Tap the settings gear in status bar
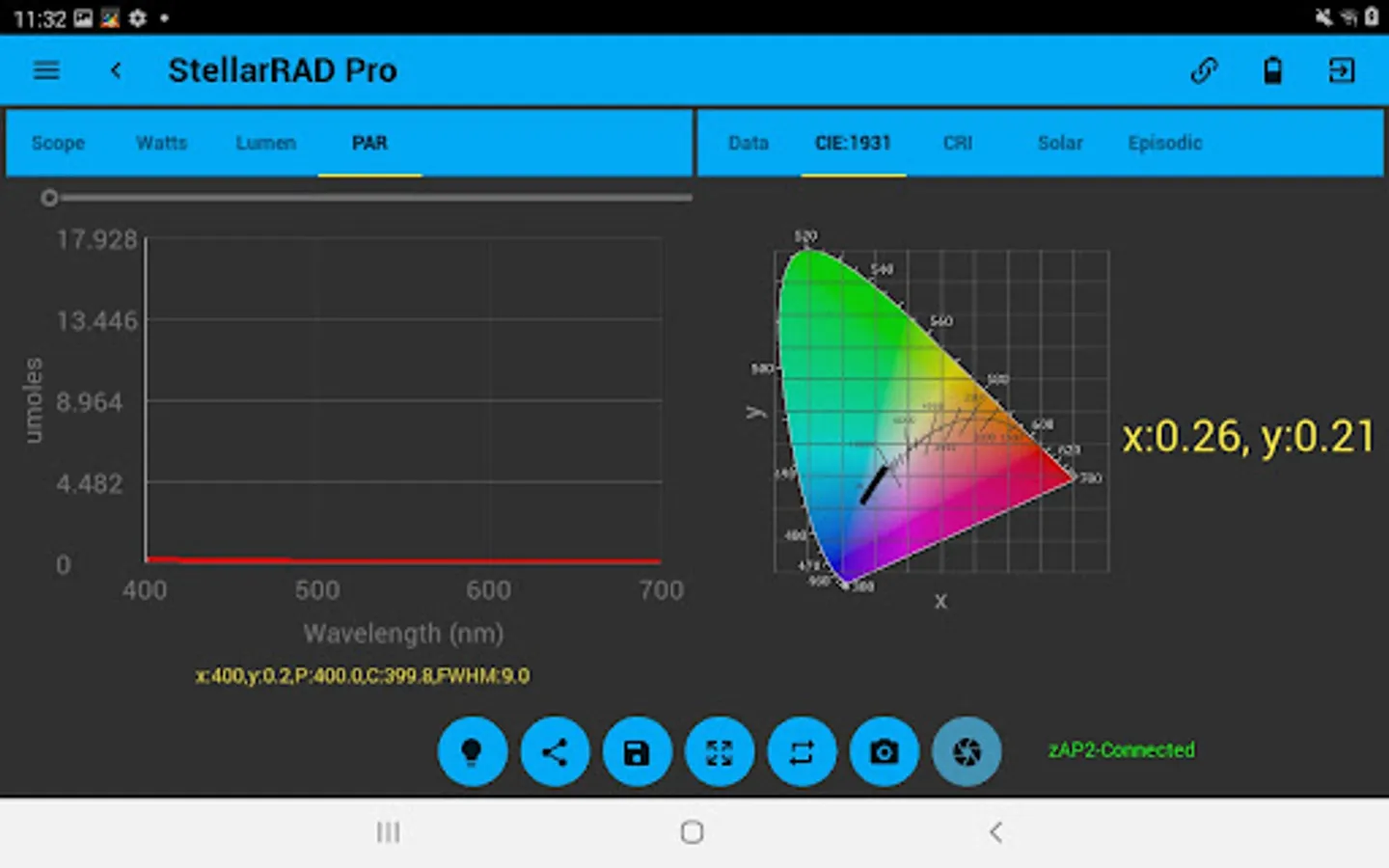This screenshot has width=1389, height=868. (x=137, y=17)
